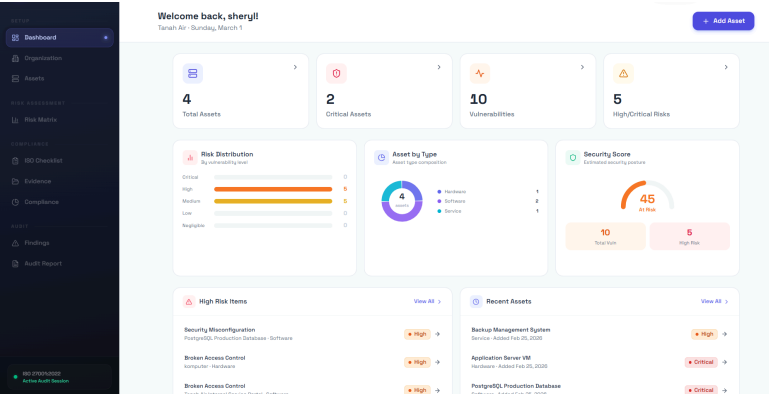This screenshot has height=397, width=772.
Task: Click the Software legend entry
Action: [x=488, y=201]
